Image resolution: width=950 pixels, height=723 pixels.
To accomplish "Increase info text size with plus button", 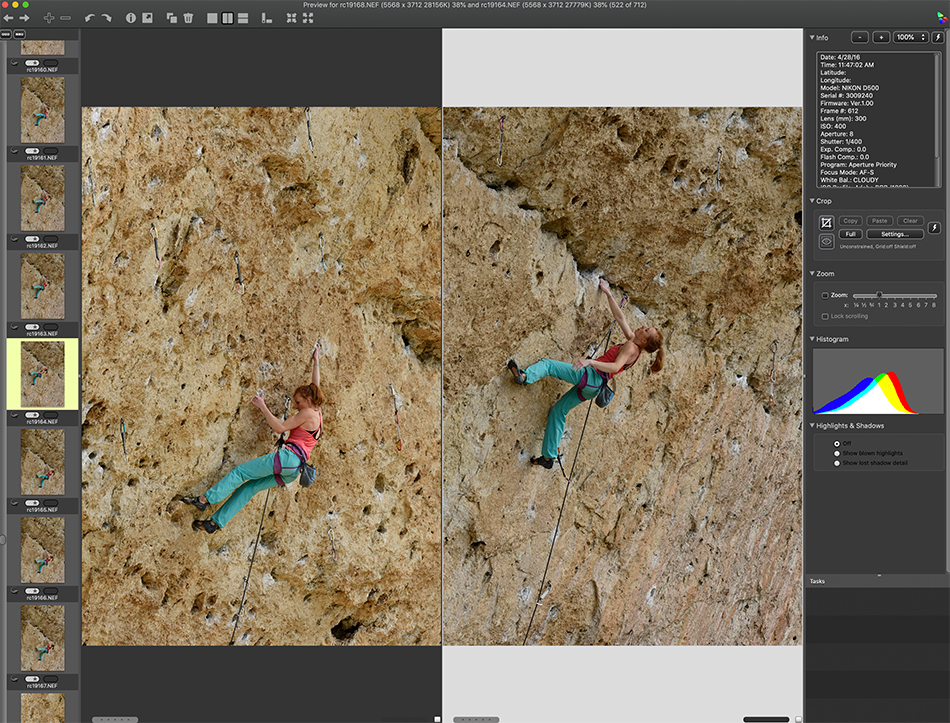I will coord(881,38).
